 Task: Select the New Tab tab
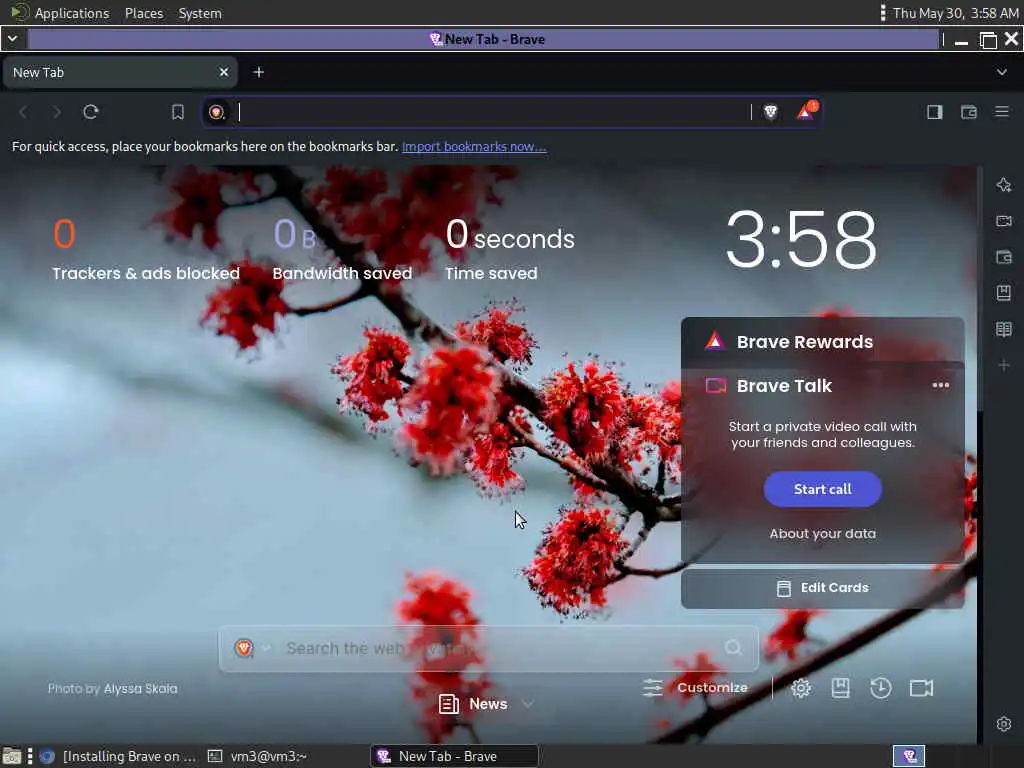click(120, 72)
